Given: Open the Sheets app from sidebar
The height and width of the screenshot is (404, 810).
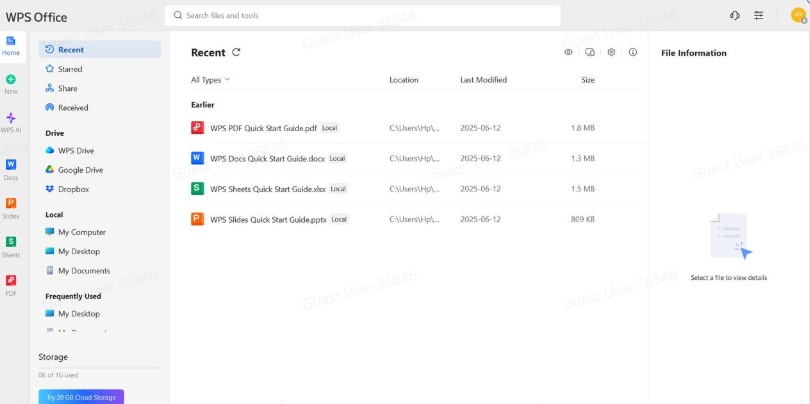Looking at the screenshot, I should coord(11,243).
